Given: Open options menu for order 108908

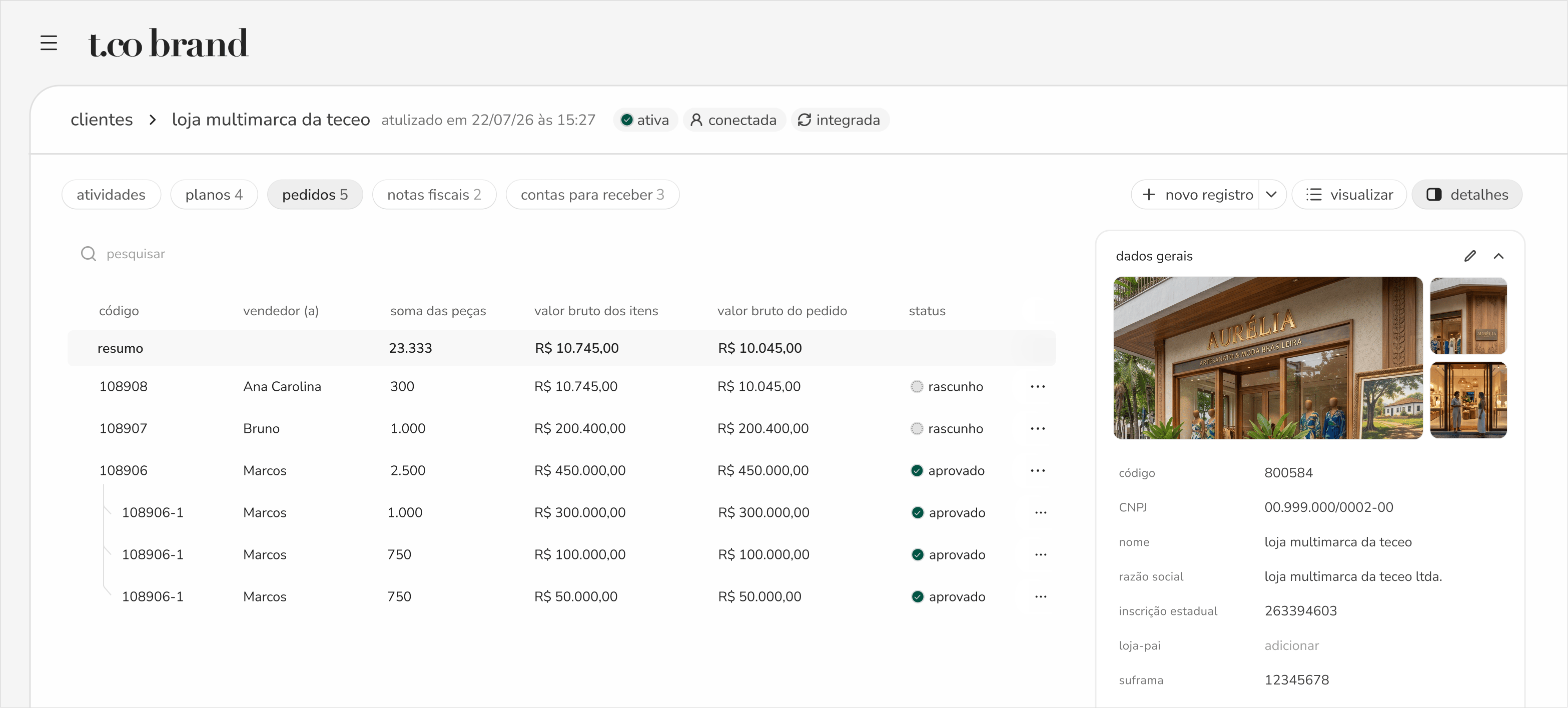Looking at the screenshot, I should click(1038, 387).
